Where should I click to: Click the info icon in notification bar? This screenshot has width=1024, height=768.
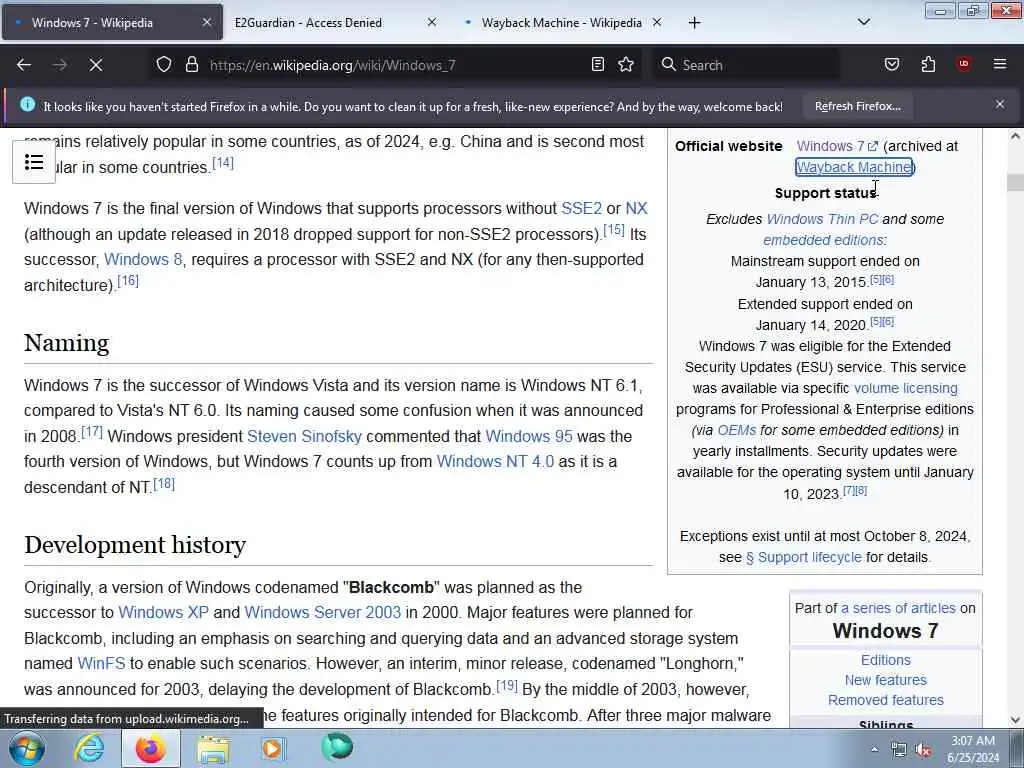click(27, 104)
